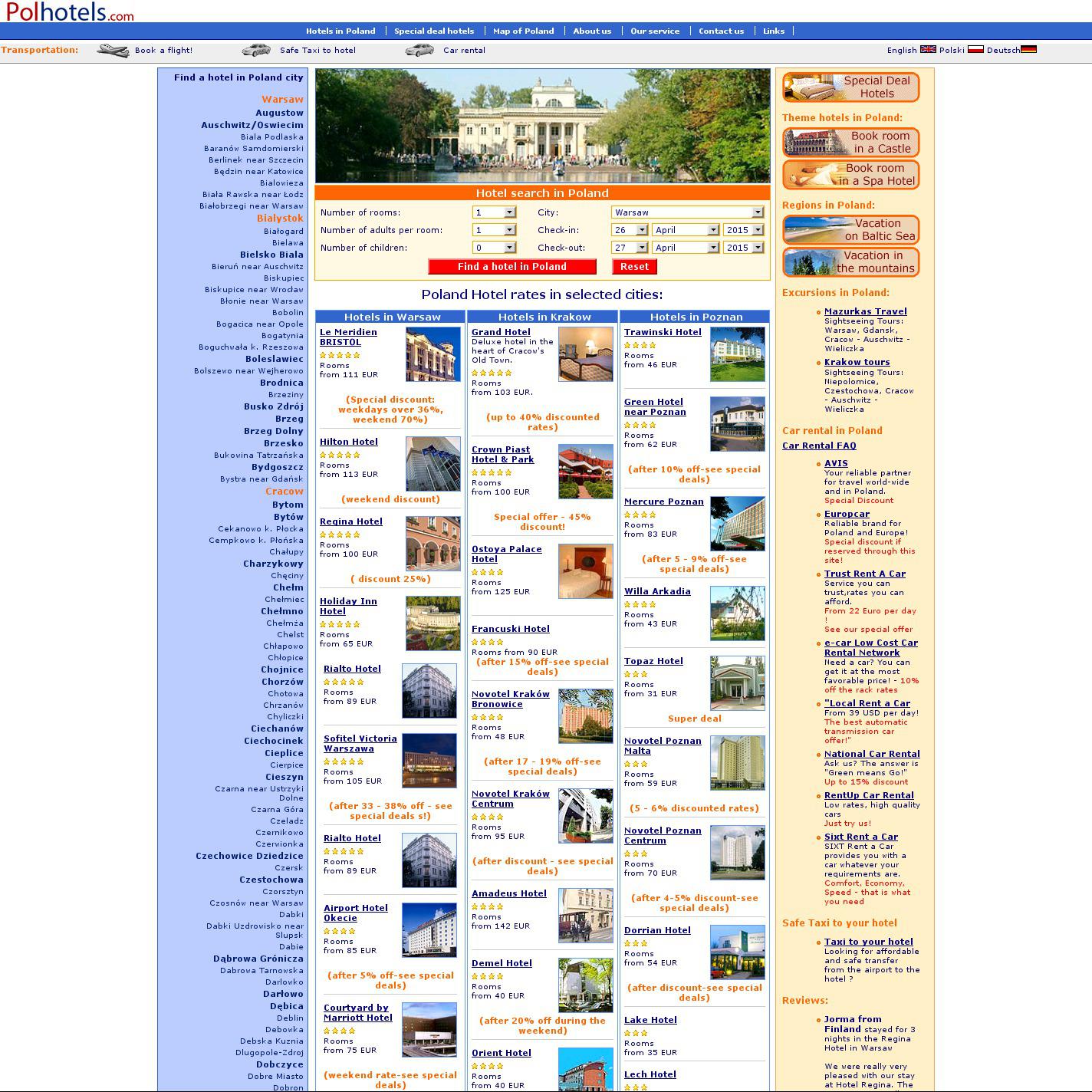The width and height of the screenshot is (1092, 1092).
Task: Click the red Reset button
Action: [634, 267]
